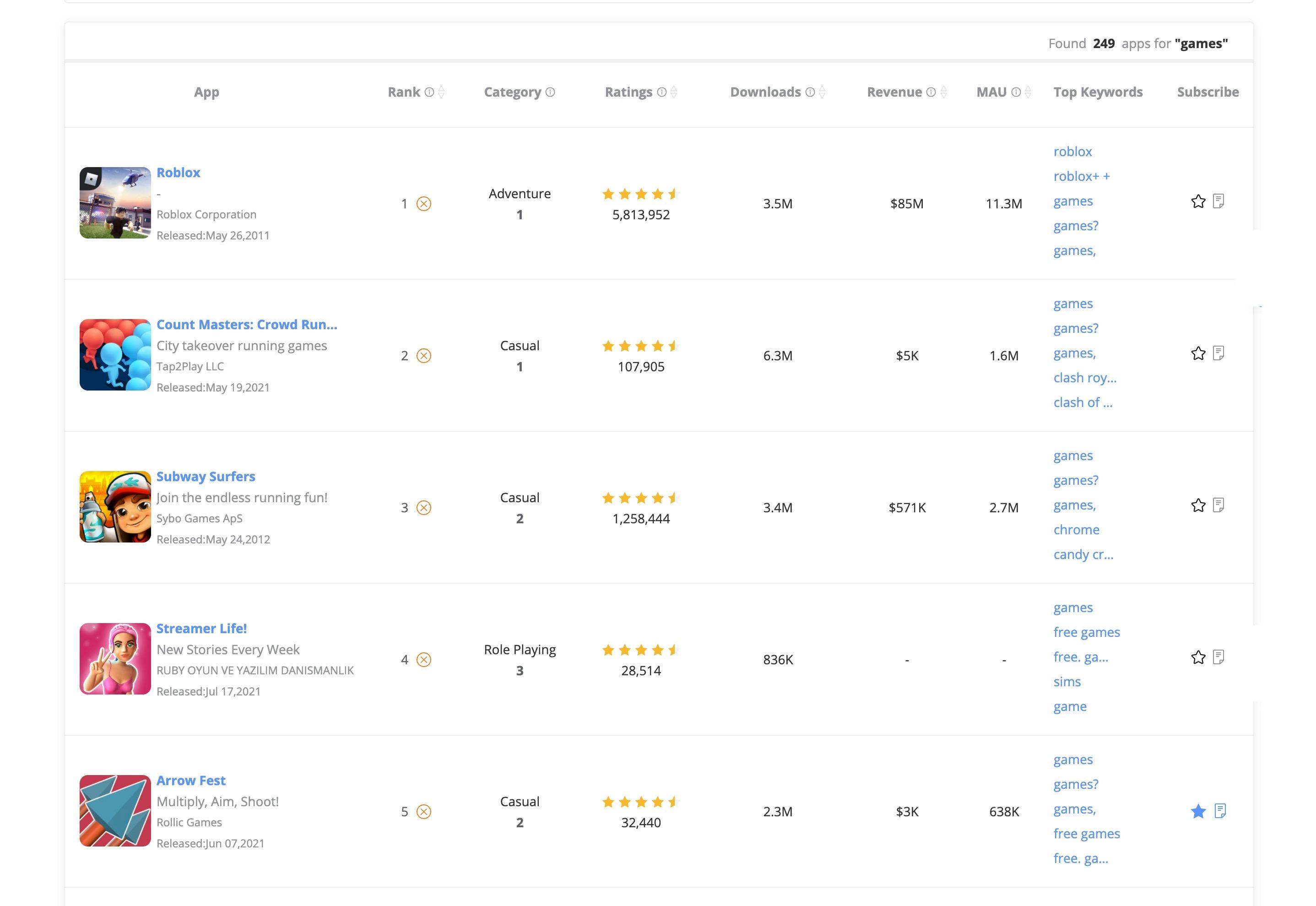Click the info icon next to Category header
Image resolution: width=1316 pixels, height=906 pixels.
coord(550,92)
